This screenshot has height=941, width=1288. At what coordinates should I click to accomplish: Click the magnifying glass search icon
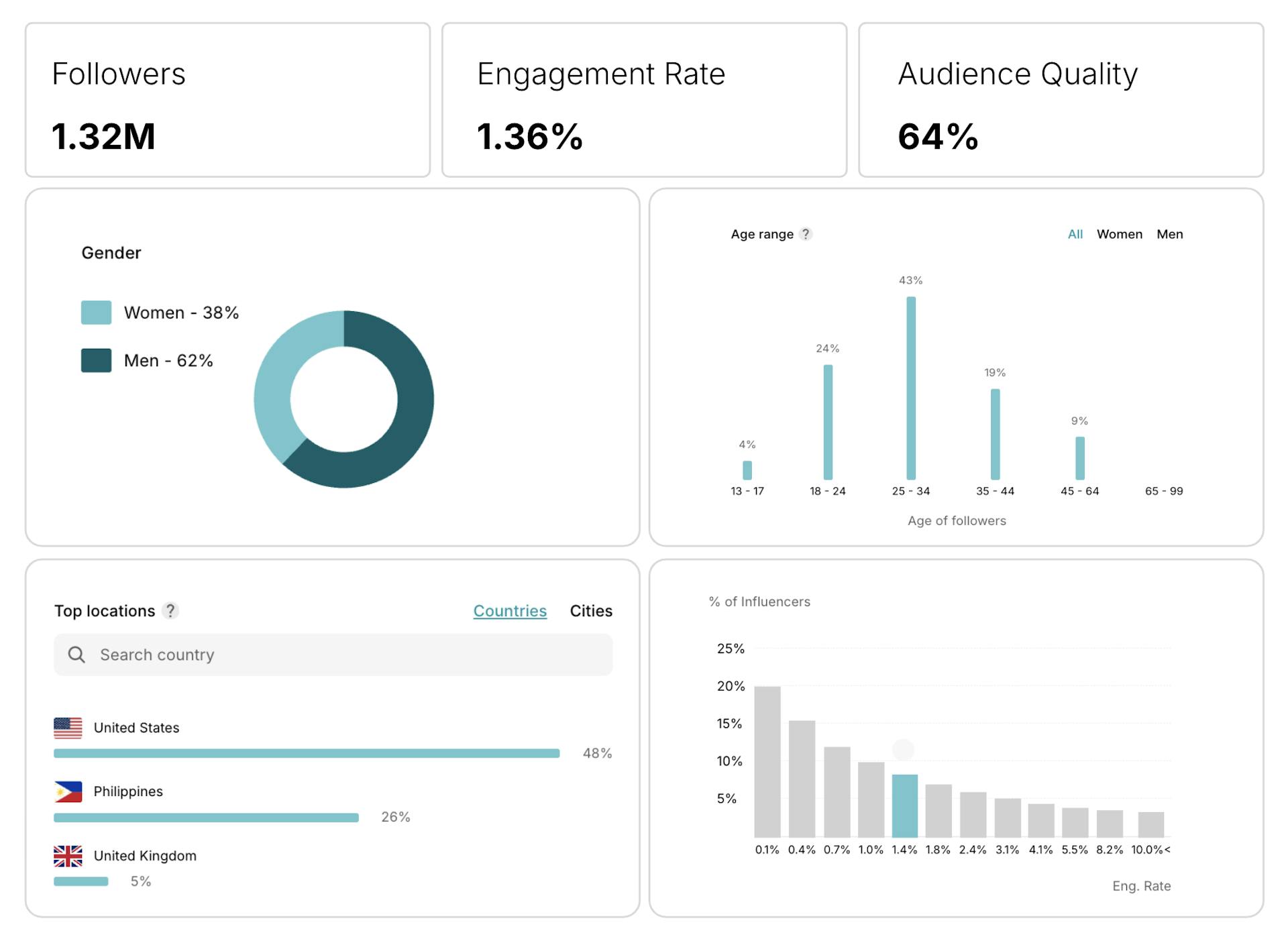pos(76,655)
